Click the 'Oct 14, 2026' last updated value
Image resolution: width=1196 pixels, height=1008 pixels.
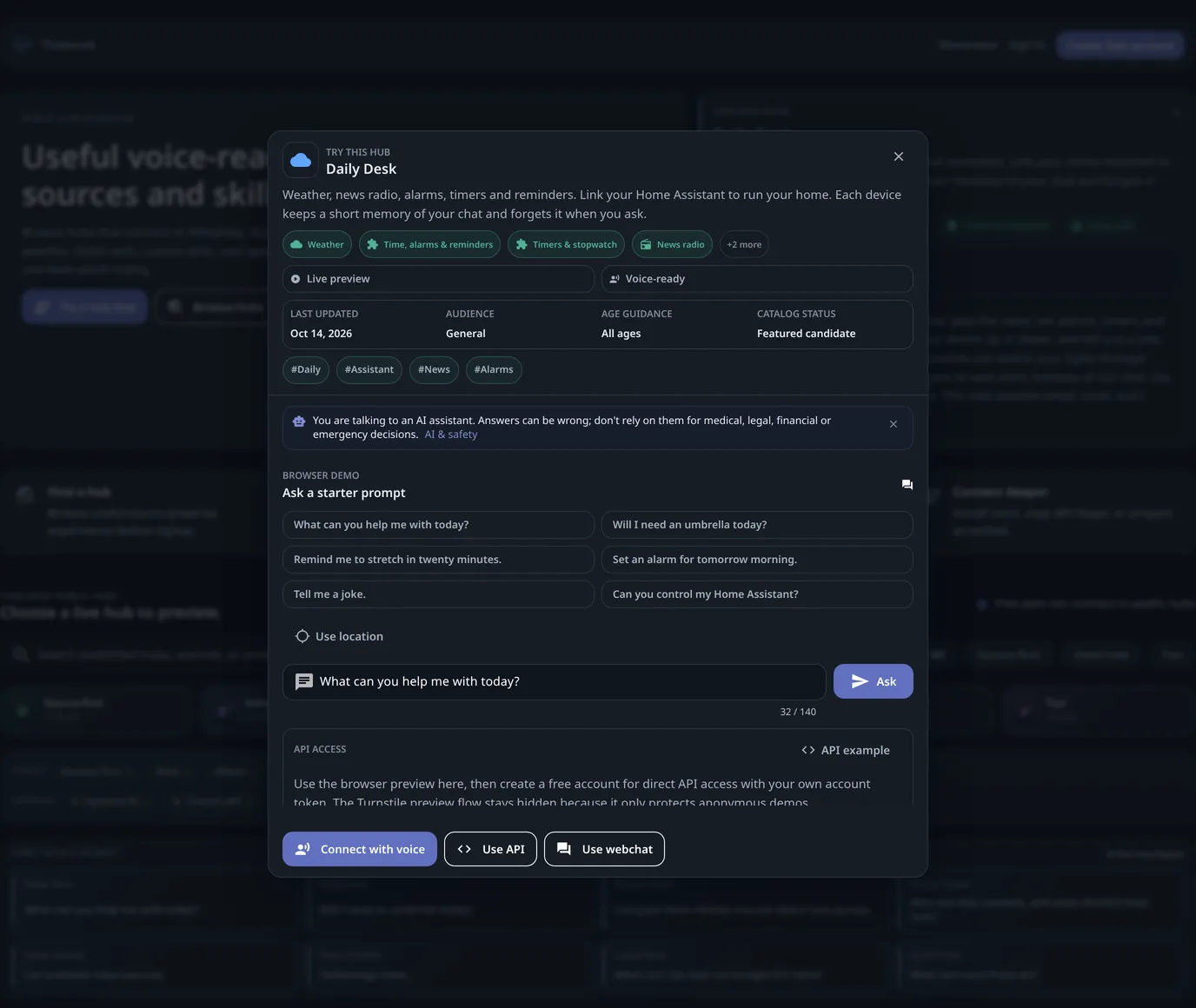321,334
